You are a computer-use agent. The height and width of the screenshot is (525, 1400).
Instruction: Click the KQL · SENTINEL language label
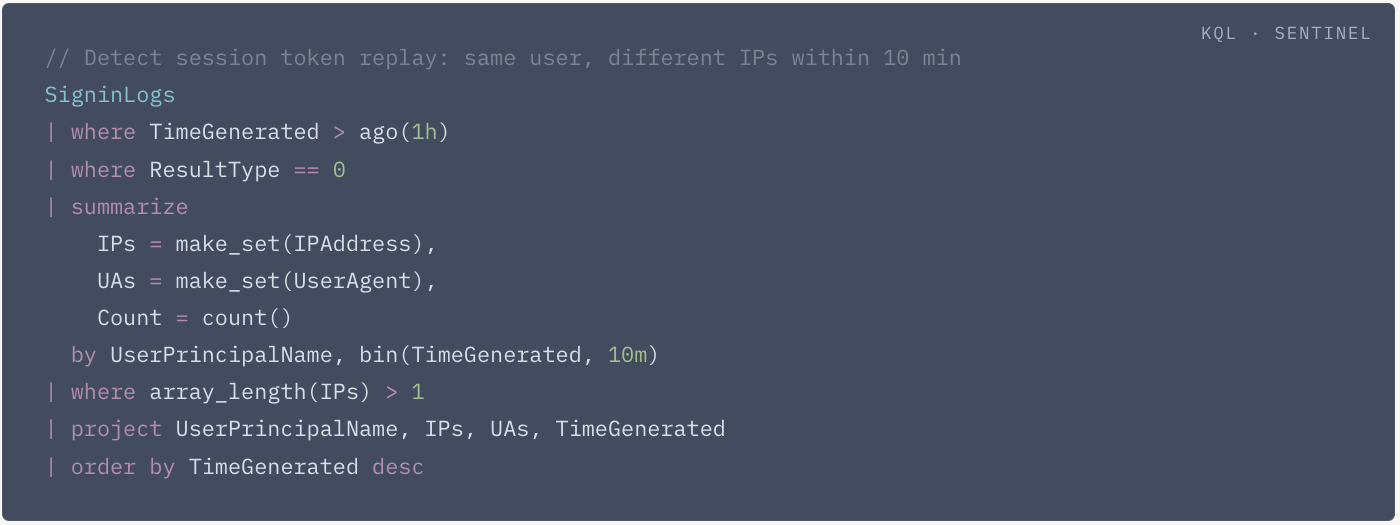point(1285,34)
